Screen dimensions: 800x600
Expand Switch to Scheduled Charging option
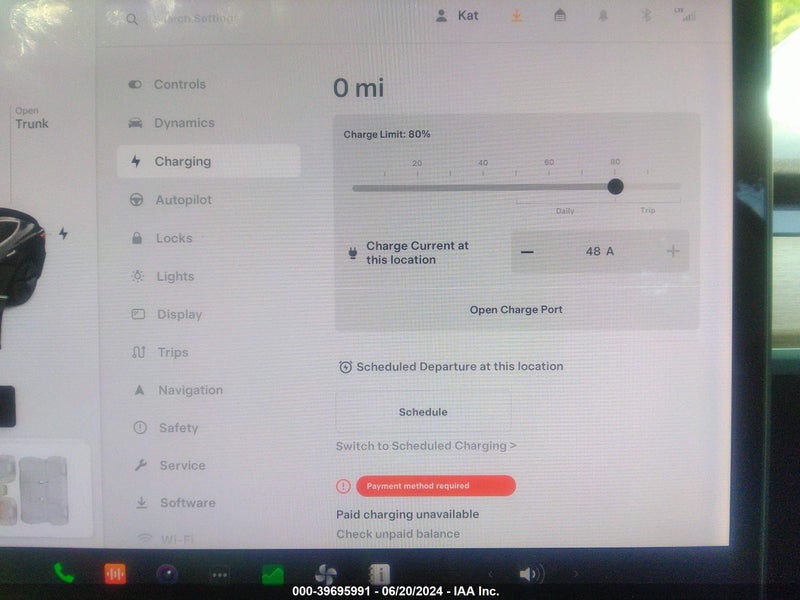(426, 446)
